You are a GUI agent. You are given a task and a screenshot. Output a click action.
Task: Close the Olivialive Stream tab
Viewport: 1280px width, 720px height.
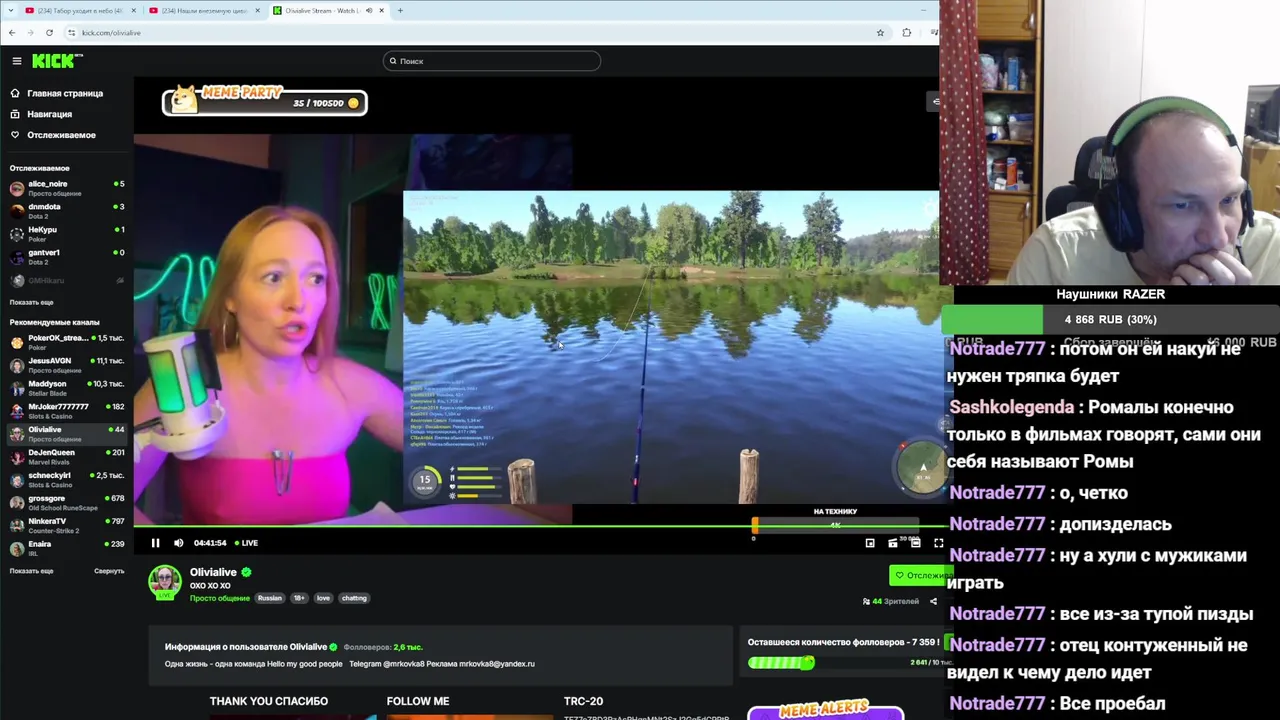pyautogui.click(x=381, y=11)
